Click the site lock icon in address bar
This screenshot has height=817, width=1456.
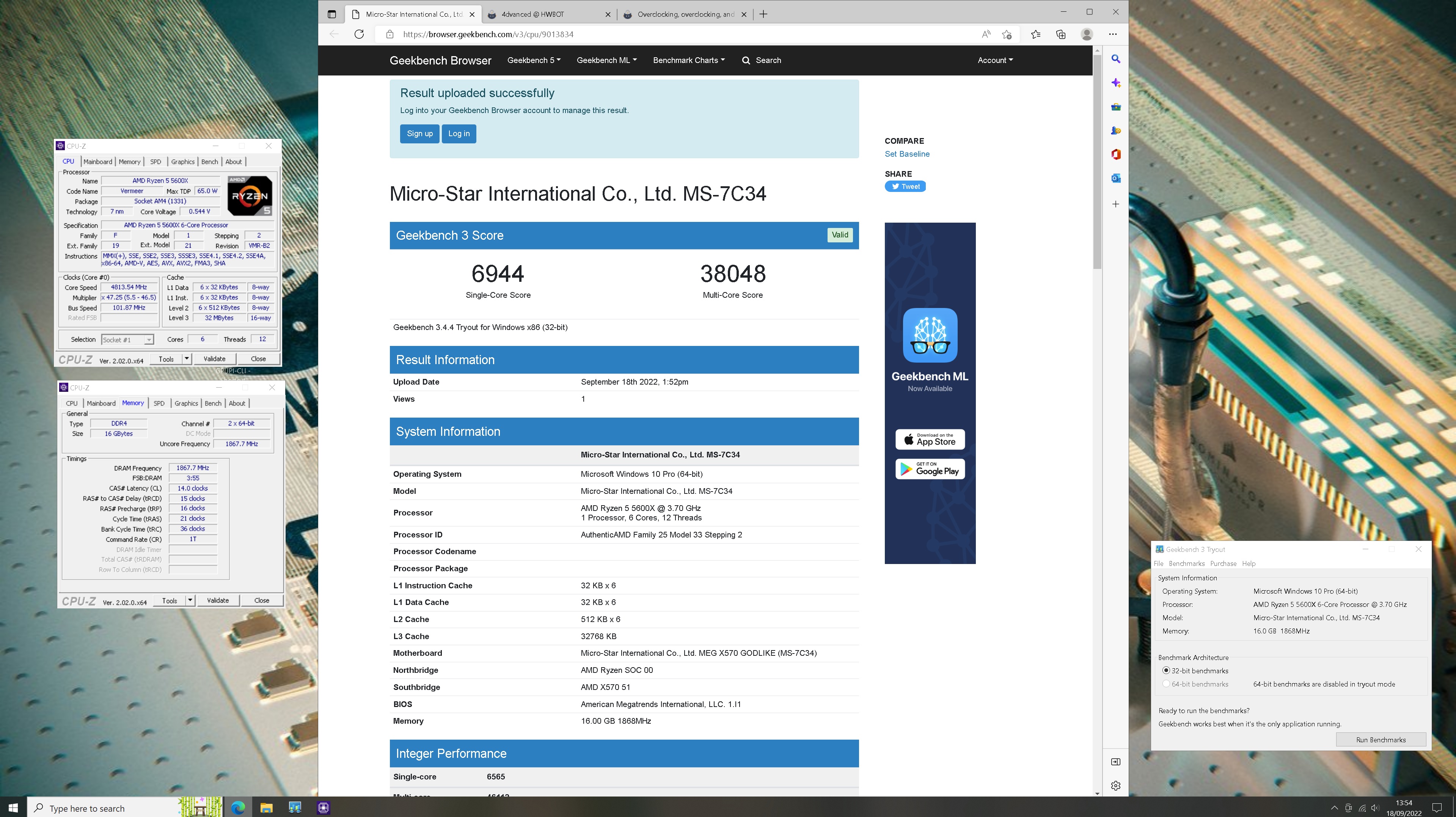click(390, 35)
